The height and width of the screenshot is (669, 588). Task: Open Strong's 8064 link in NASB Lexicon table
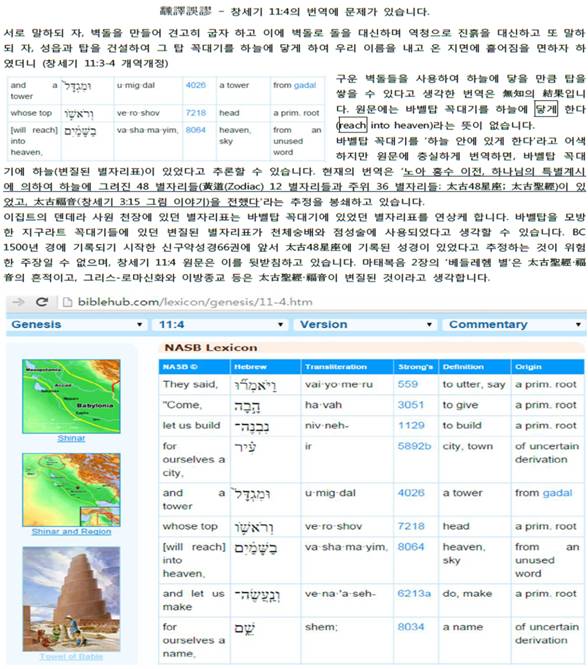[x=410, y=547]
